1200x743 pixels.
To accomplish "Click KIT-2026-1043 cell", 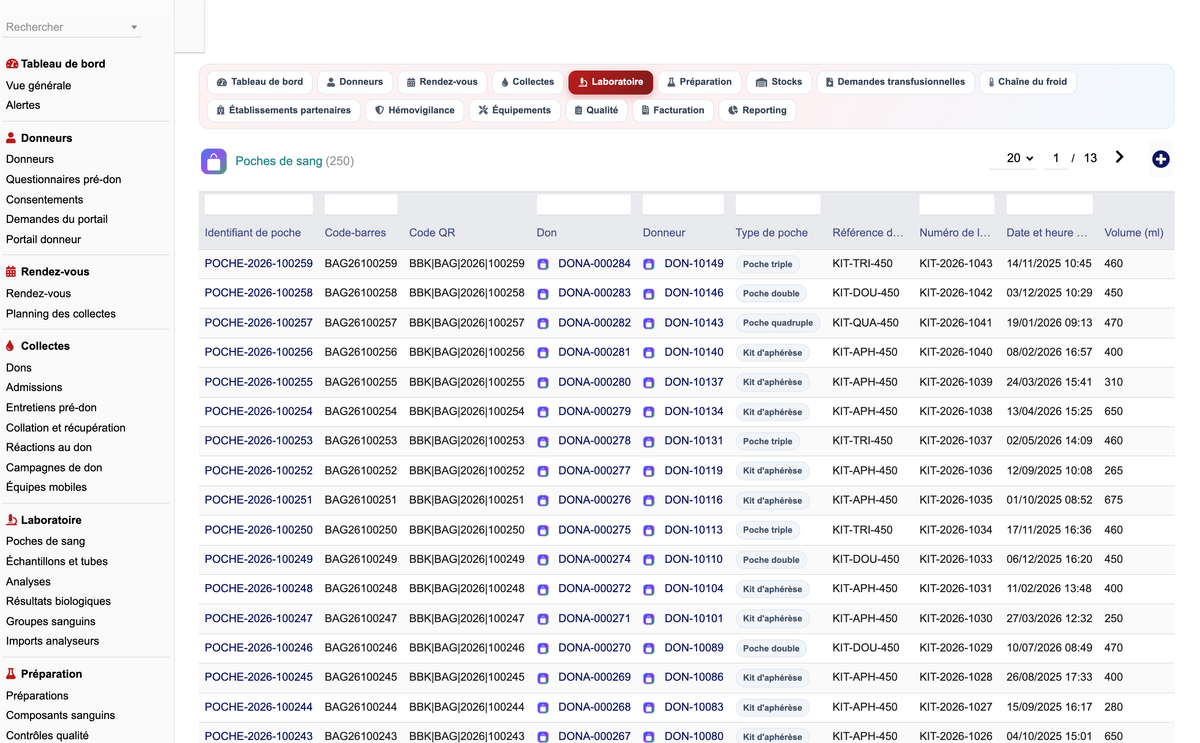I will point(956,264).
